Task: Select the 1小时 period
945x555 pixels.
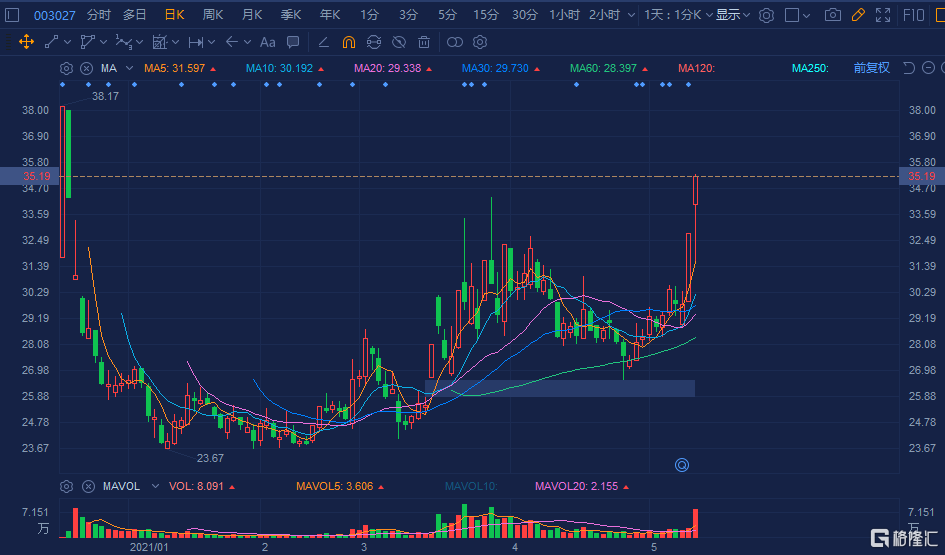Action: click(564, 15)
